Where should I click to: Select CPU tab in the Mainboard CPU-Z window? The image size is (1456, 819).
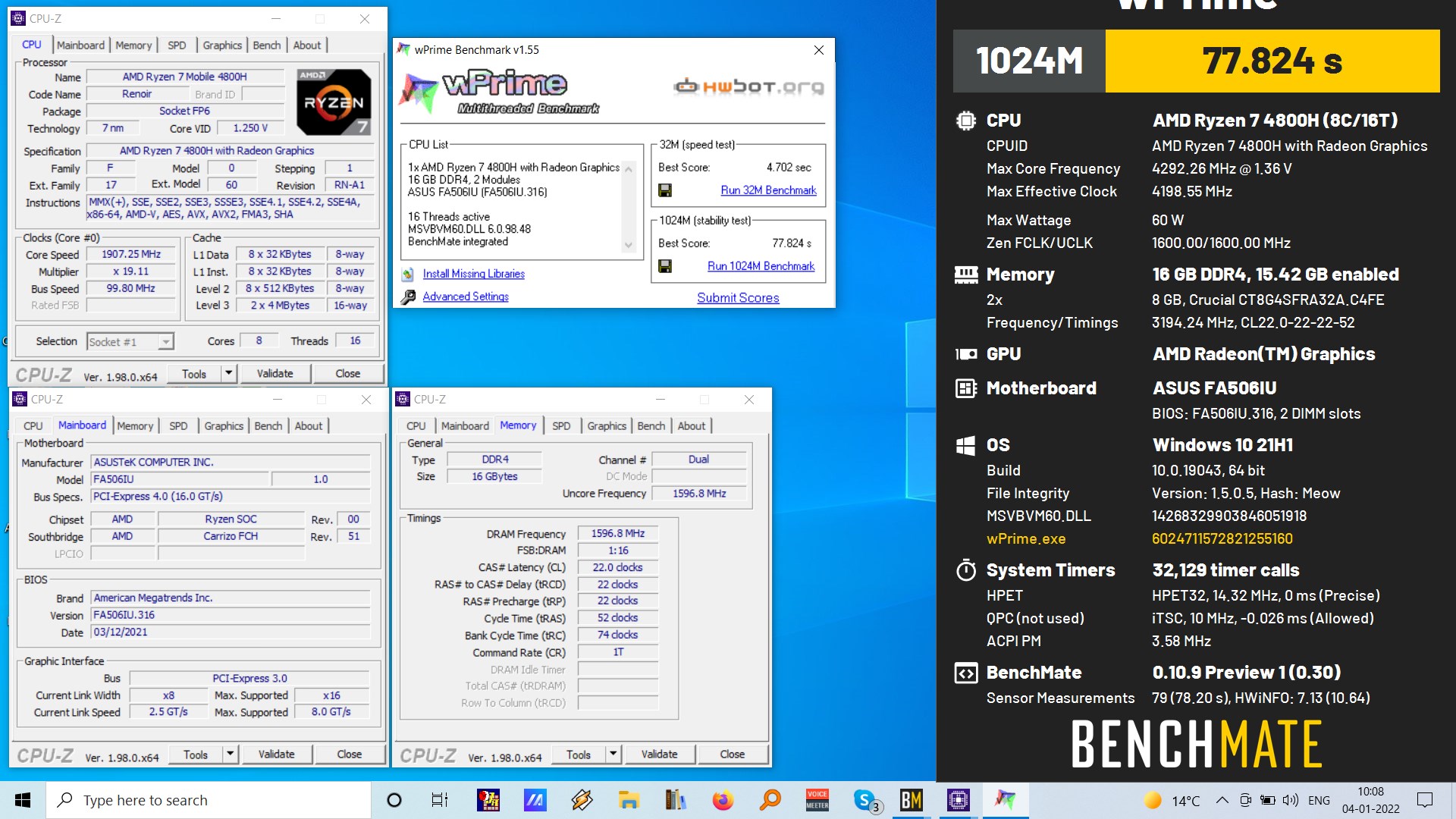pos(33,426)
